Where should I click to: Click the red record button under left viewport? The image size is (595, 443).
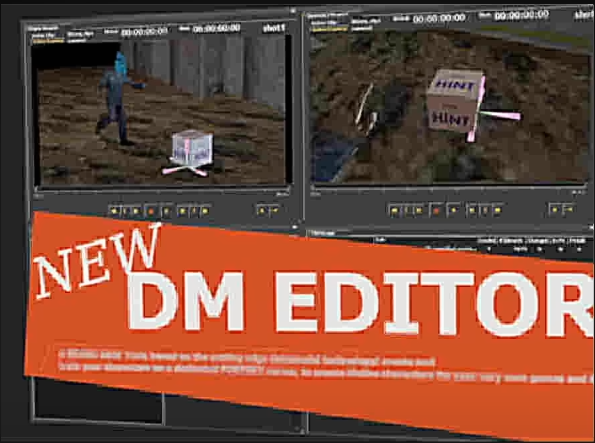coord(151,211)
